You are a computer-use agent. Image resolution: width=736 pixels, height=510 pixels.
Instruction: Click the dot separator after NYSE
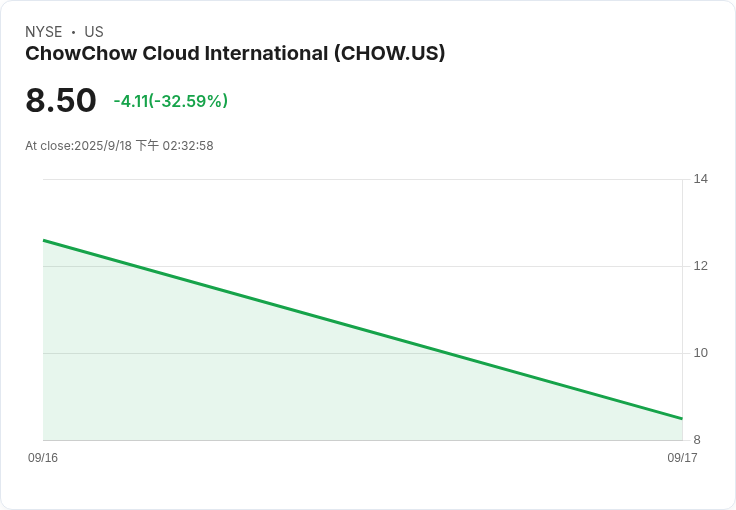pos(73,33)
